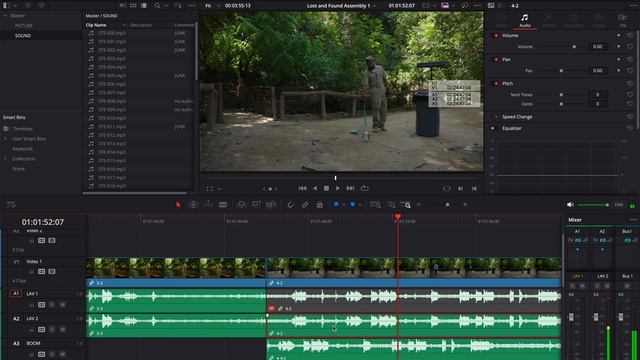This screenshot has height=360, width=640.
Task: Toggle the Position Lock padlock icon
Action: [320, 204]
